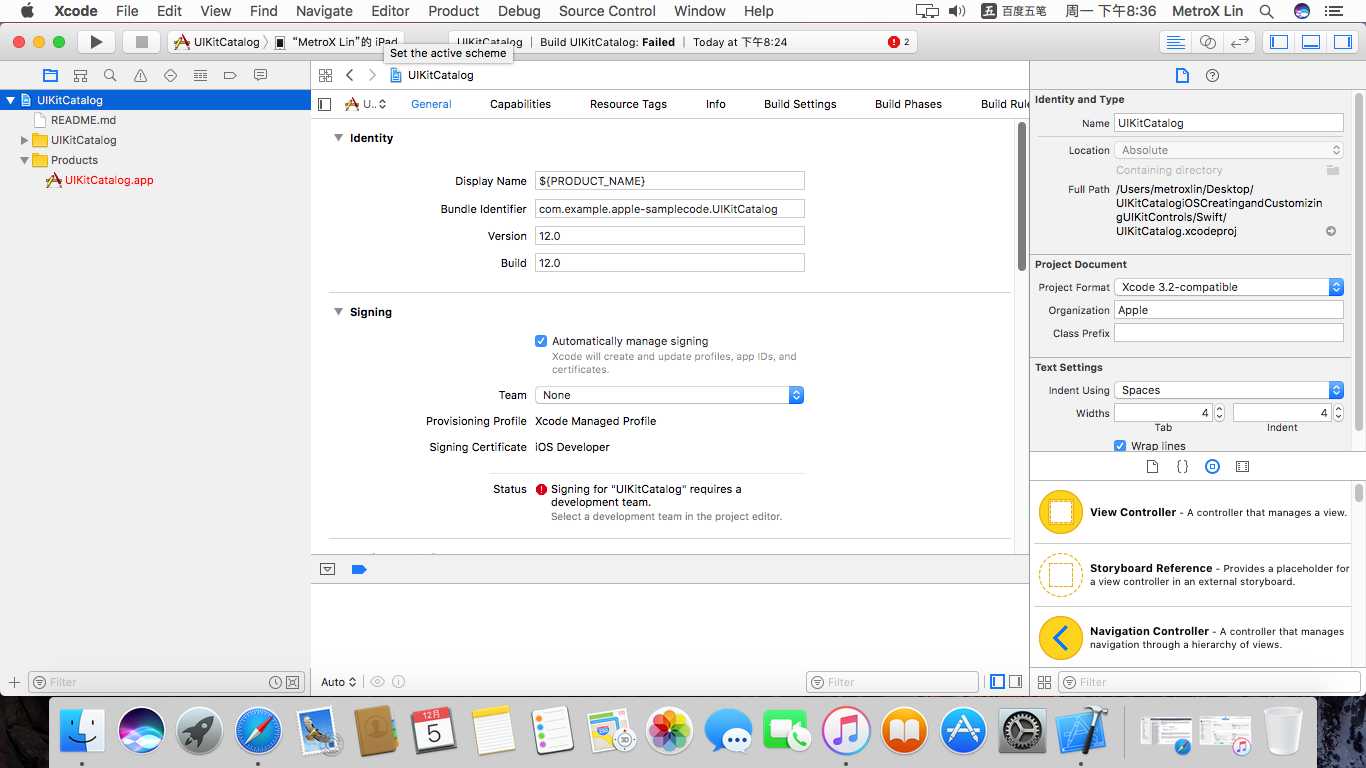This screenshot has width=1366, height=768.
Task: Add a new file with plus button
Action: coord(14,682)
